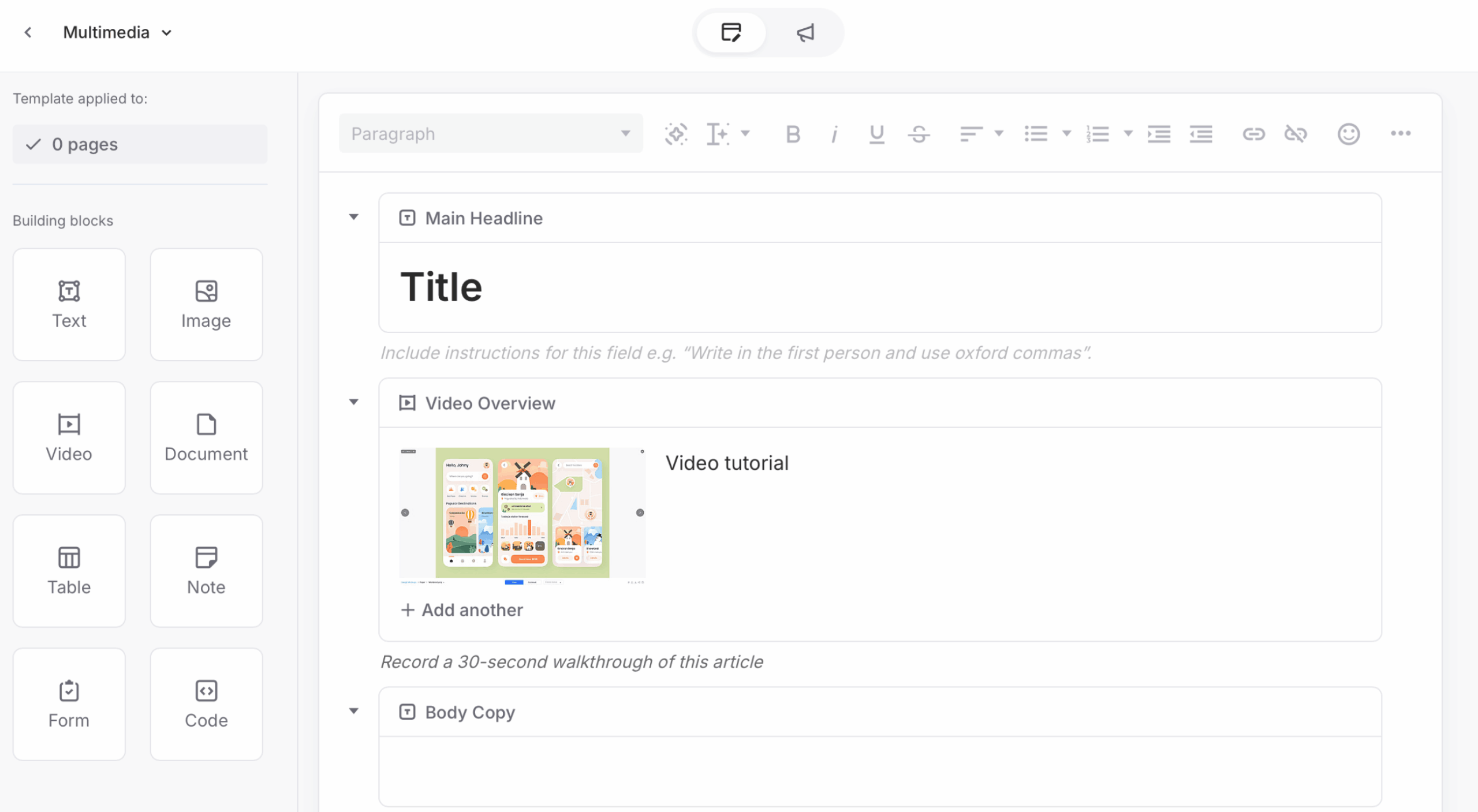Image resolution: width=1478 pixels, height=812 pixels.
Task: Add an Image building block
Action: point(206,305)
